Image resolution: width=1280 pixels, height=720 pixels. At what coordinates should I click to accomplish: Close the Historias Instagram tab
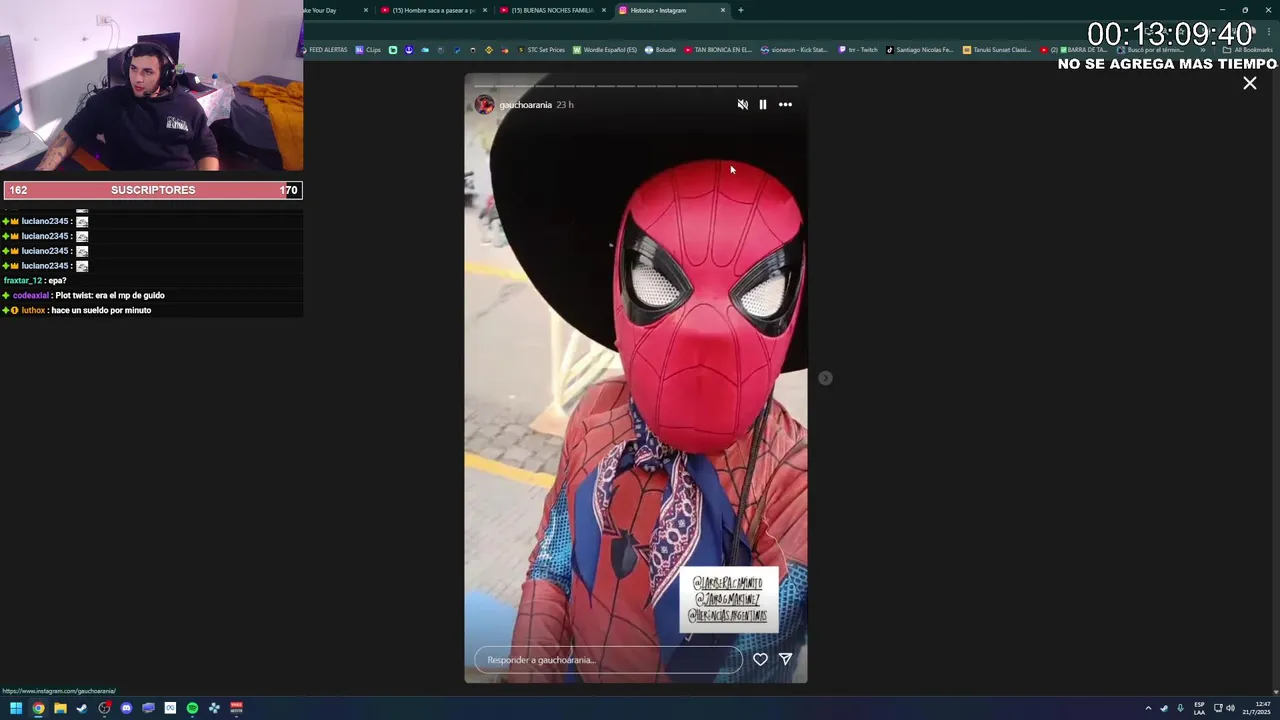[723, 10]
